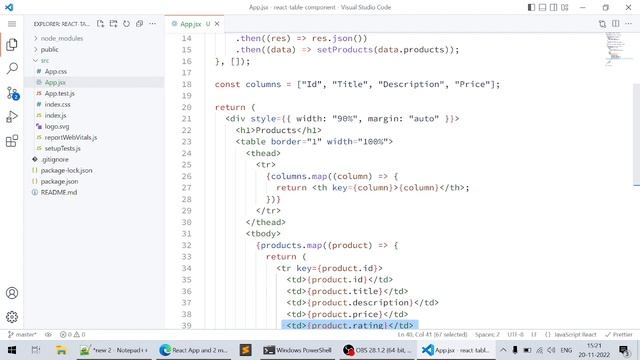This screenshot has width=640, height=360.
Task: Open Sublime Text from taskbar
Action: tap(246, 350)
